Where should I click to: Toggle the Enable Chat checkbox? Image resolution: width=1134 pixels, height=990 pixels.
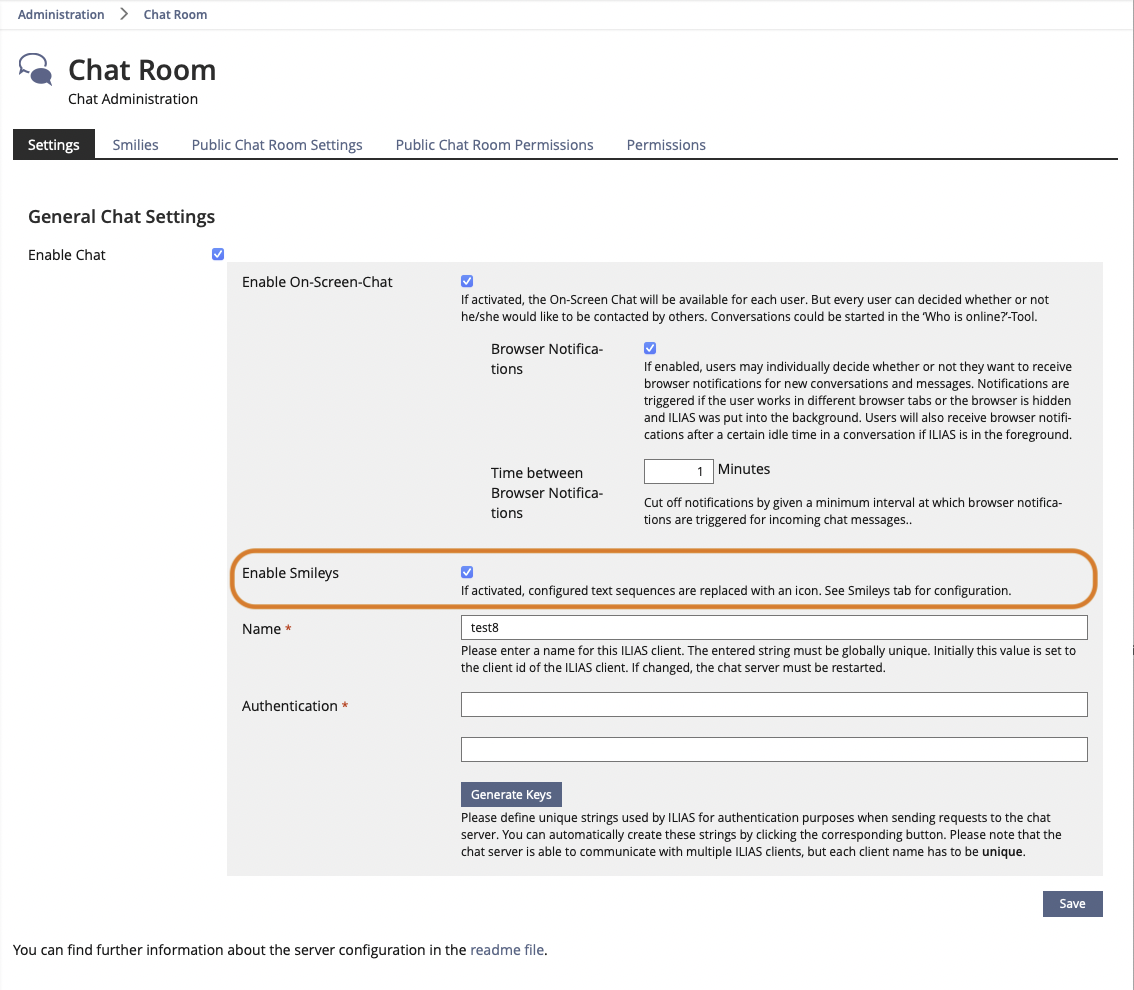(218, 254)
